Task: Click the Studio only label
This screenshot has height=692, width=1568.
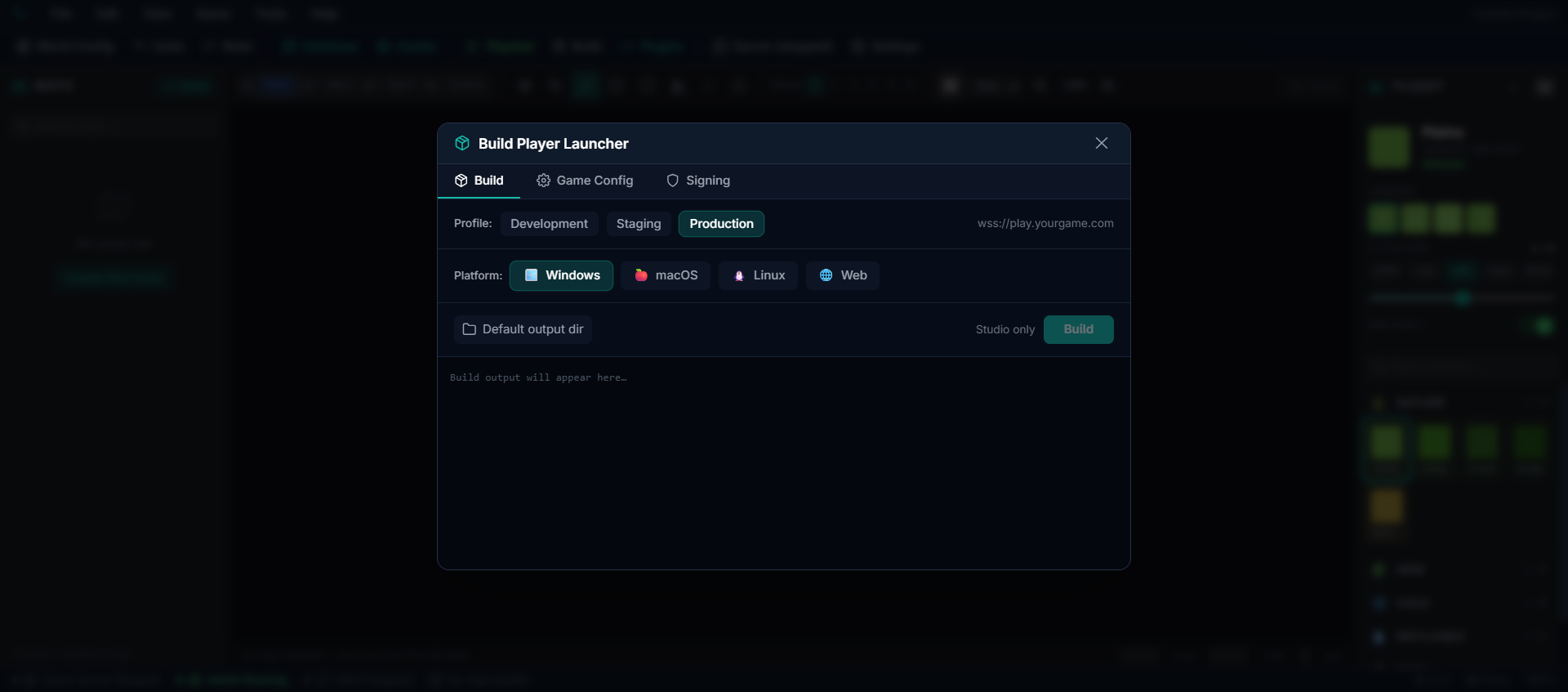Action: click(1004, 329)
